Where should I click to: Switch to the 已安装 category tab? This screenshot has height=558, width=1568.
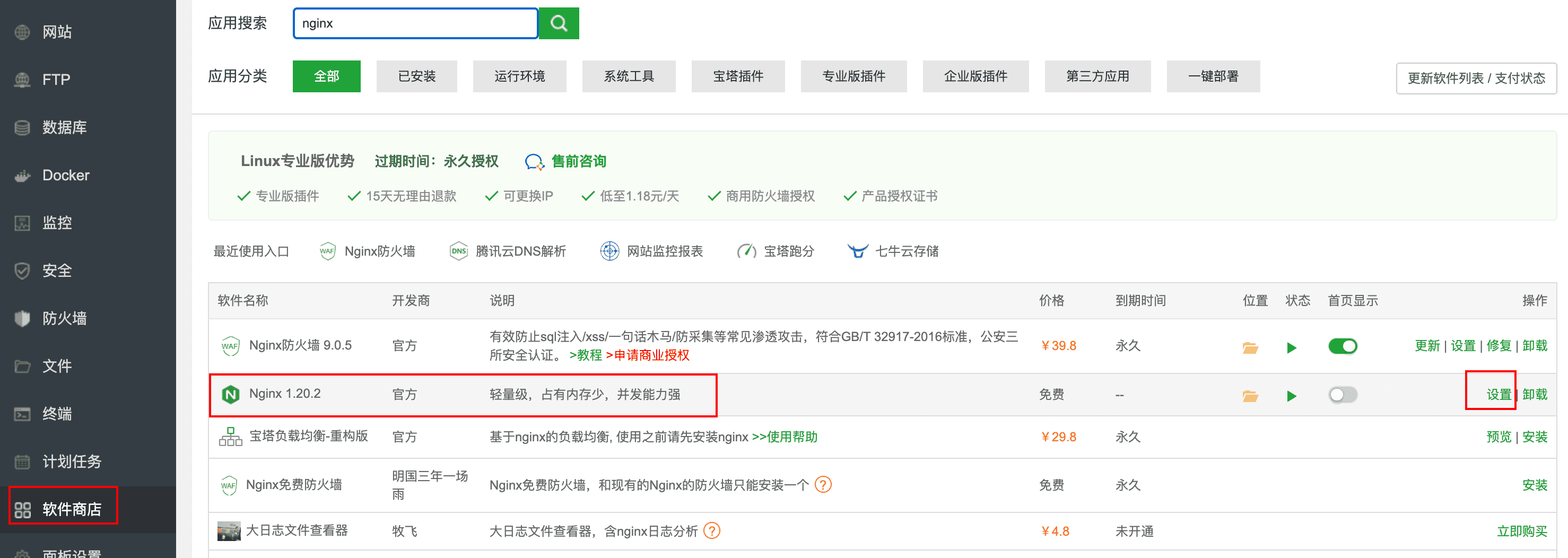coord(416,76)
